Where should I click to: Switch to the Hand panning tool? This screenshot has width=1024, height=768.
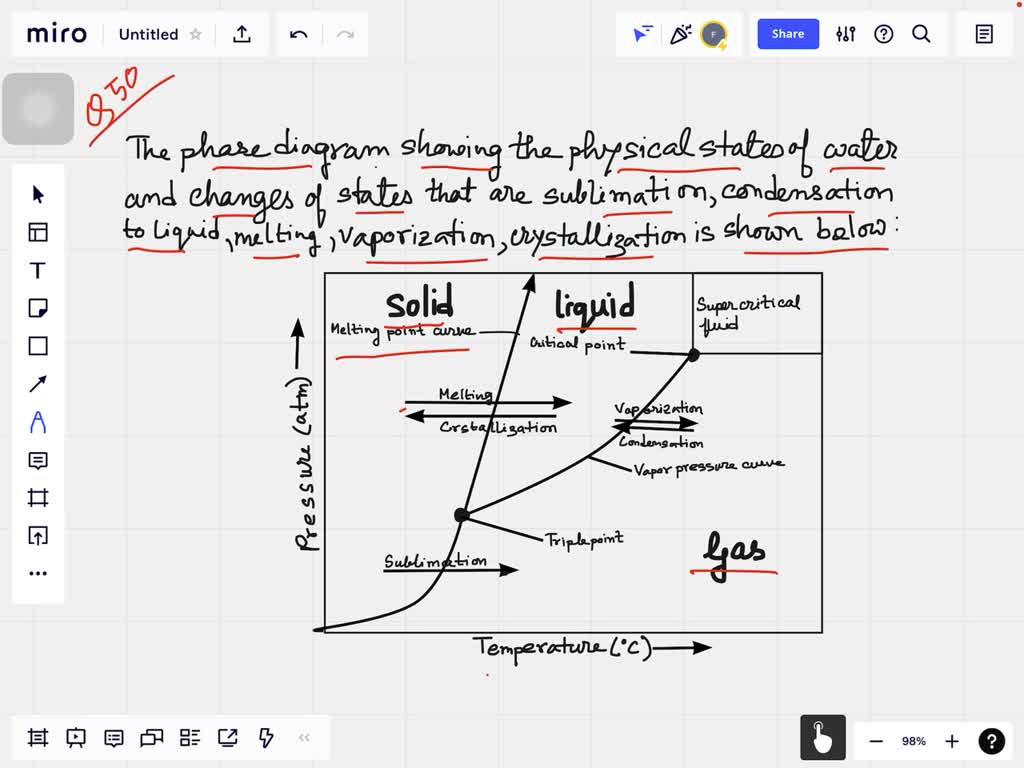point(822,737)
